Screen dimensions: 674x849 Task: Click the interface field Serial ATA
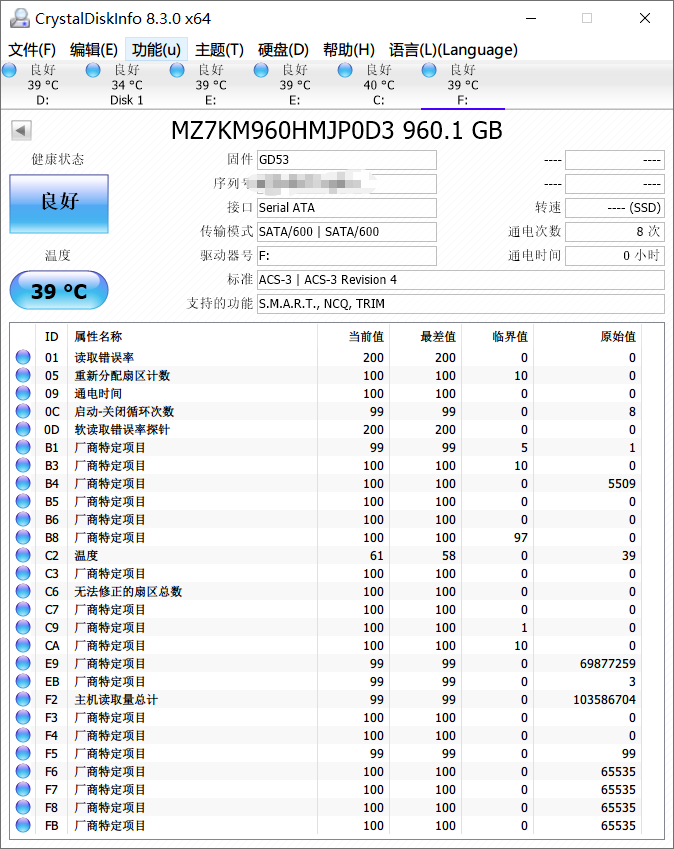(346, 207)
